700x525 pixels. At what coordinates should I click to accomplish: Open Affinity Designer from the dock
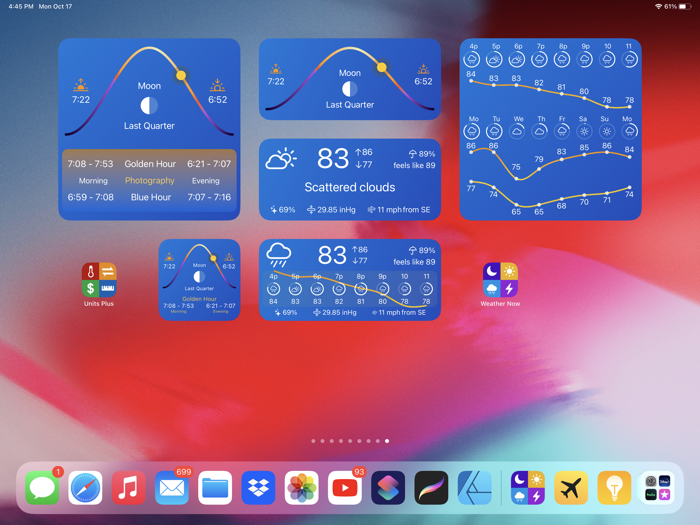pos(475,488)
